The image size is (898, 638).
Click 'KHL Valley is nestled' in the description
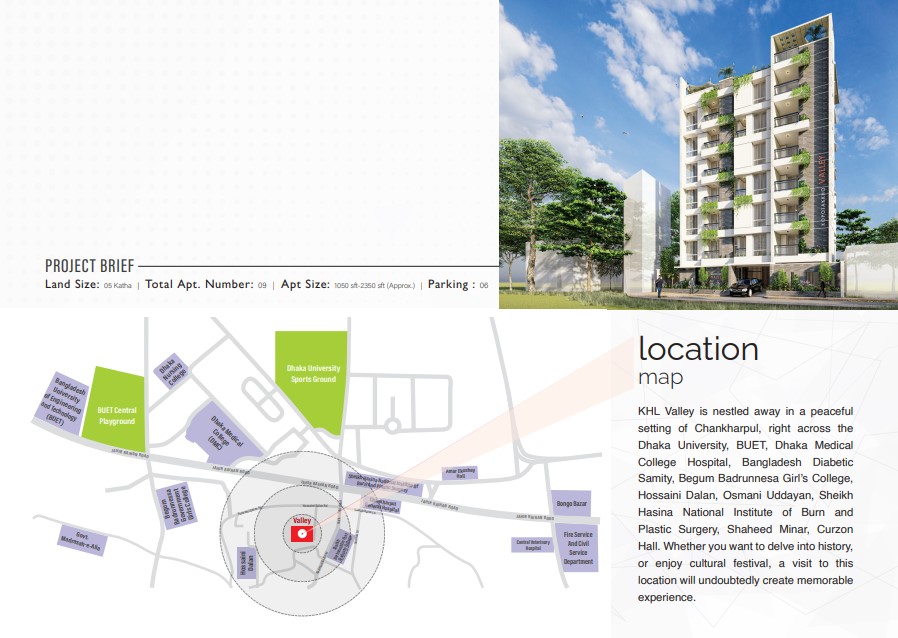tap(693, 411)
